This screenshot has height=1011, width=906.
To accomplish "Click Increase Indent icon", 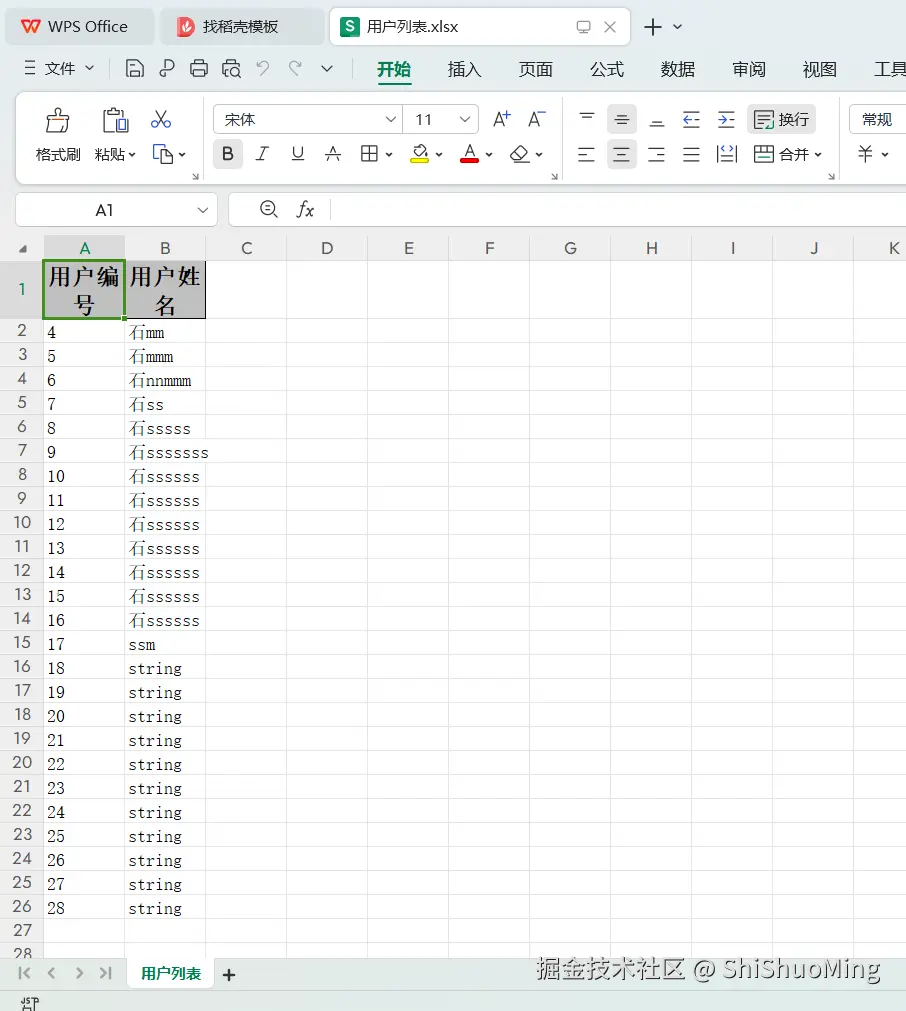I will coord(726,119).
